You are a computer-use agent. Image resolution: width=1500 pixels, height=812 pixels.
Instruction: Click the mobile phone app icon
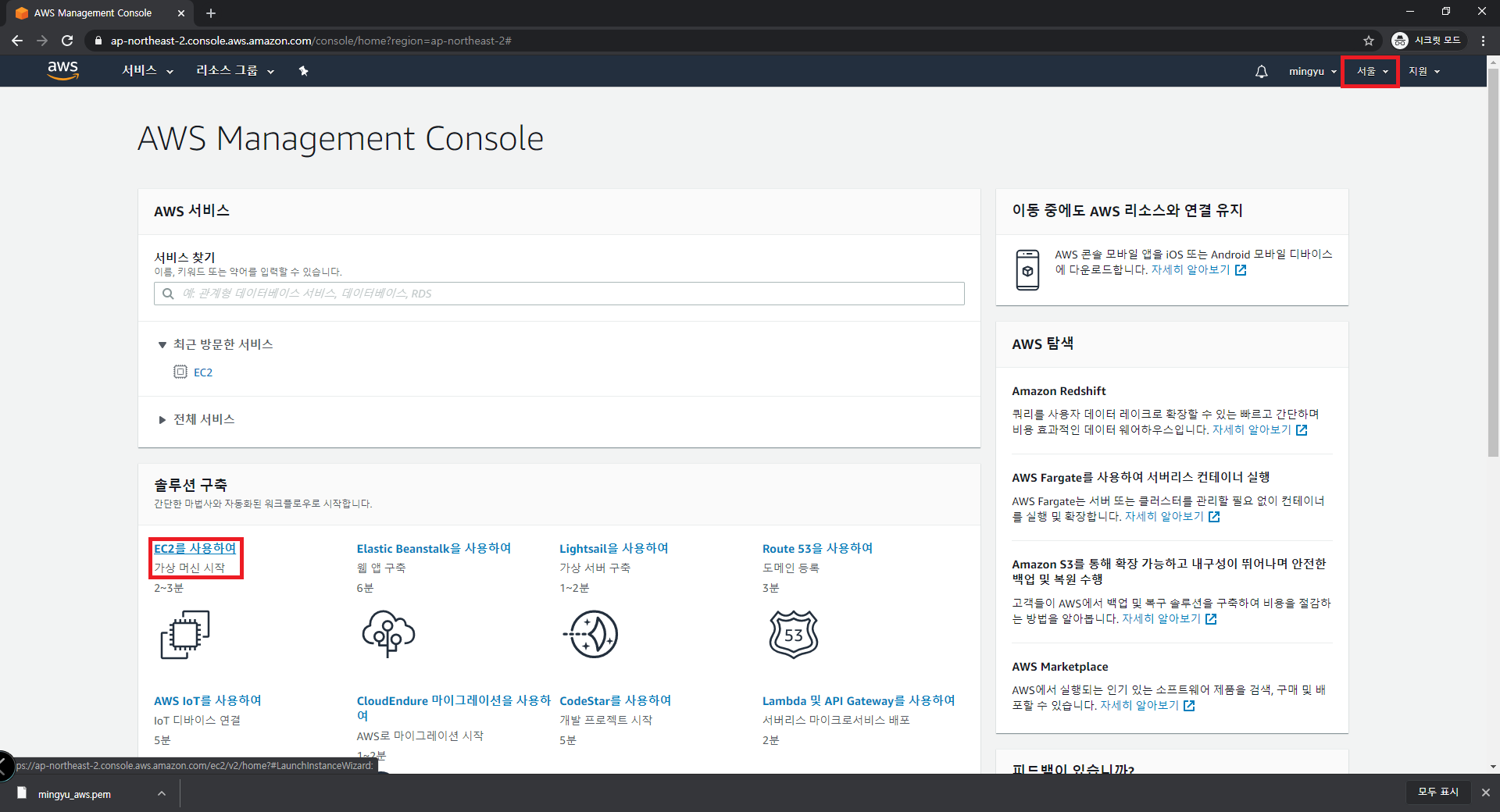pos(1027,270)
